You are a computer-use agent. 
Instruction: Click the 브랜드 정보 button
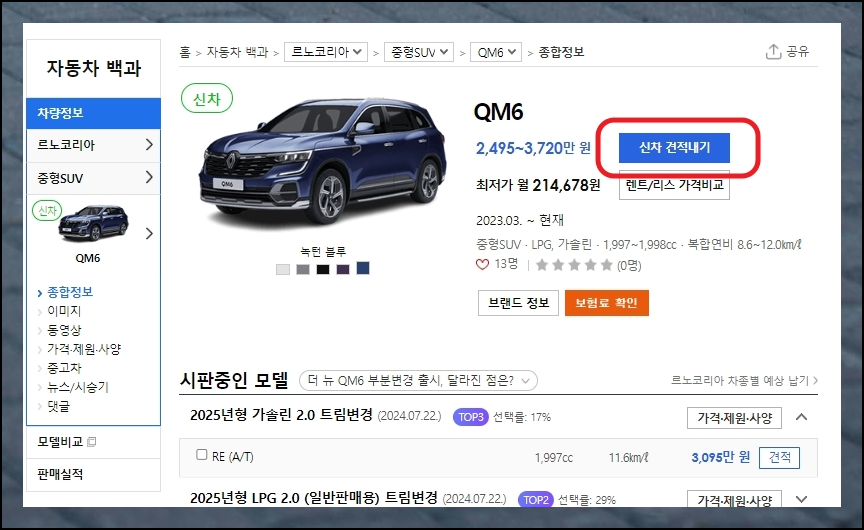(518, 303)
